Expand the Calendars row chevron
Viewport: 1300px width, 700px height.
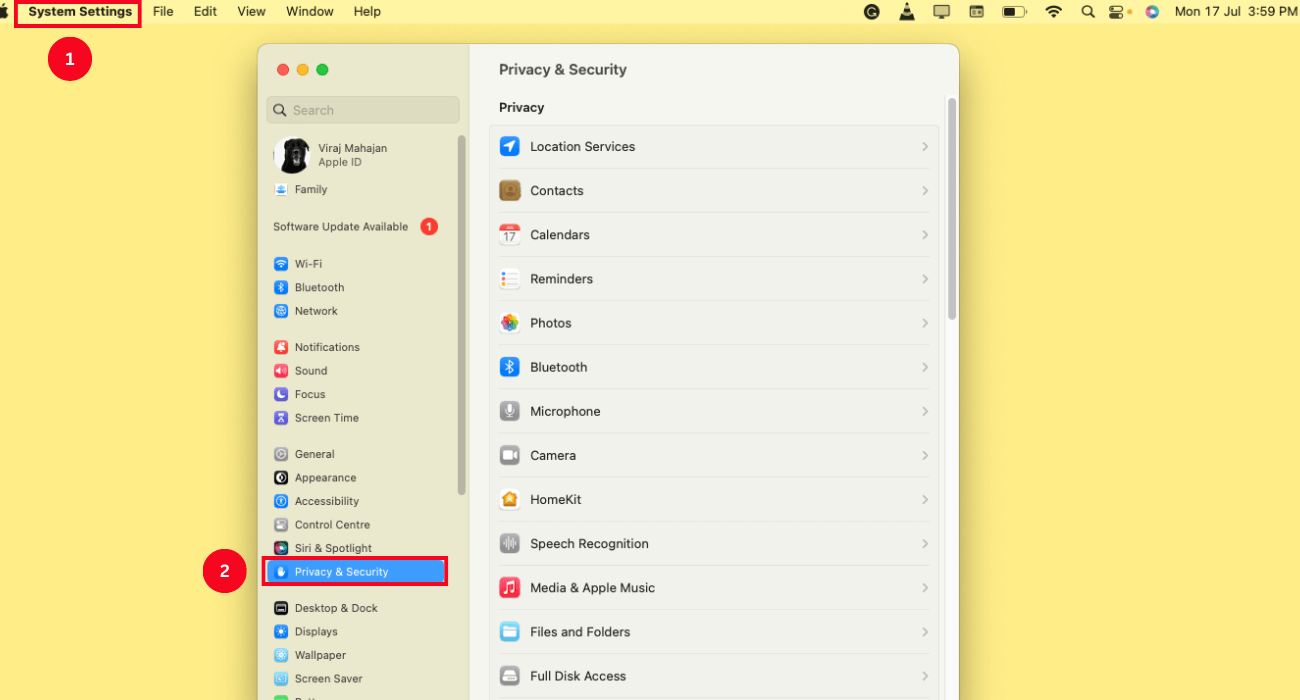[x=925, y=235]
